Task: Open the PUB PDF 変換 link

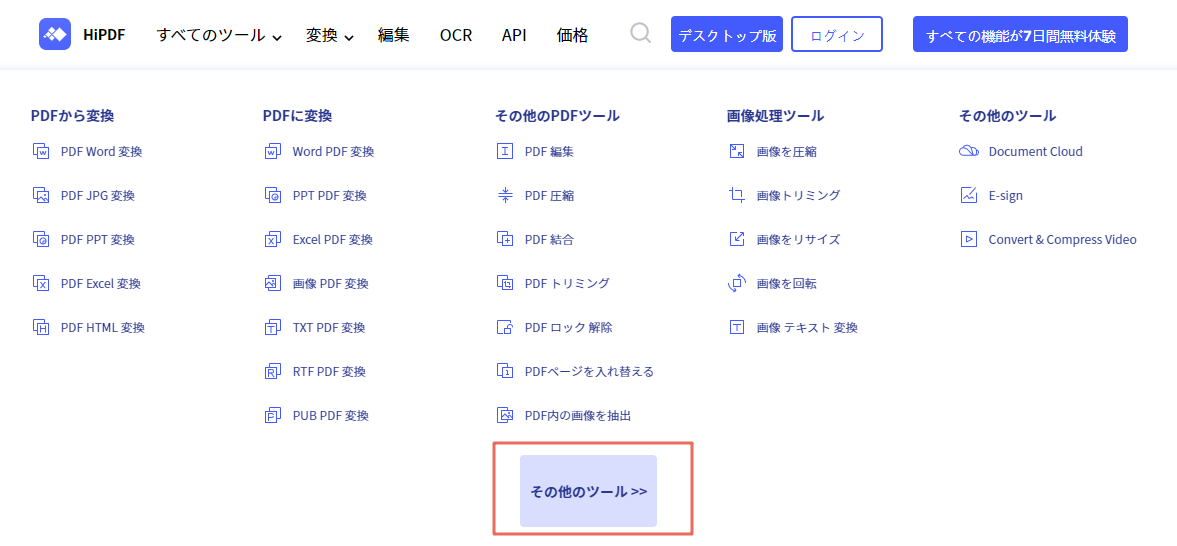Action: 330,415
